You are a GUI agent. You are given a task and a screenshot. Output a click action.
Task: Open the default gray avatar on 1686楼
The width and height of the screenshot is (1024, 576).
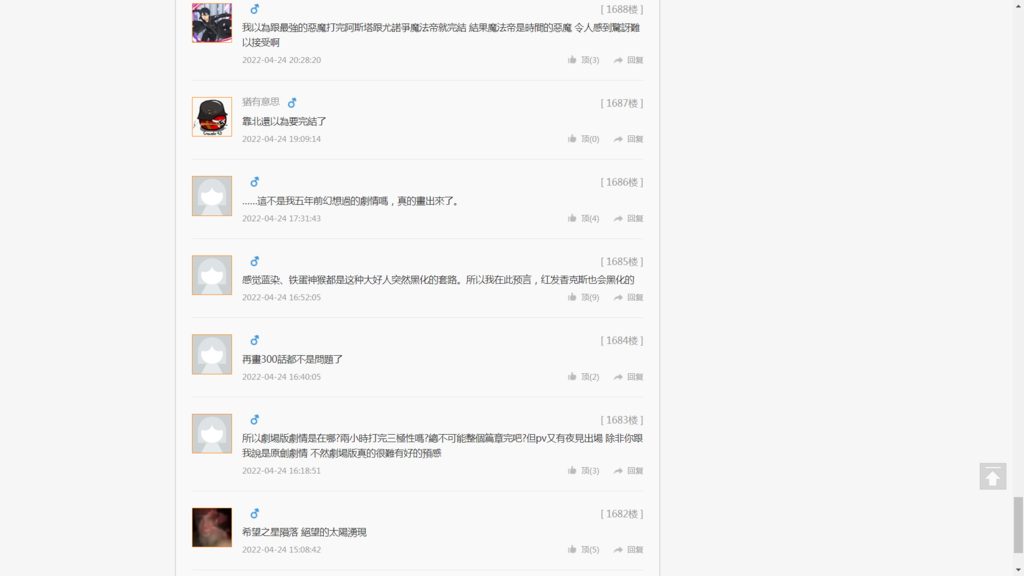(212, 196)
